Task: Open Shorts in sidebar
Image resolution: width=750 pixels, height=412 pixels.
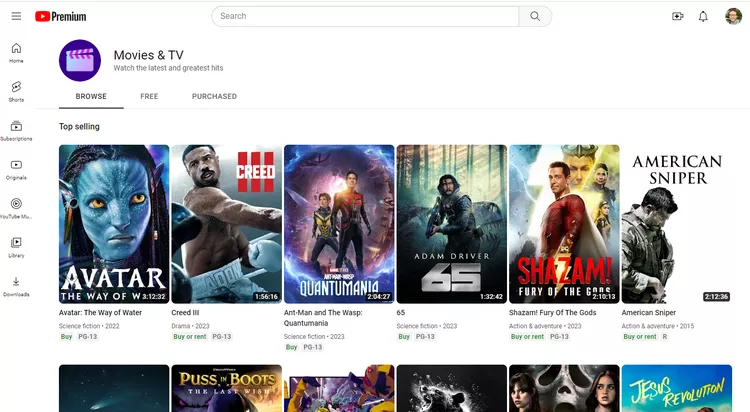Action: (16, 91)
